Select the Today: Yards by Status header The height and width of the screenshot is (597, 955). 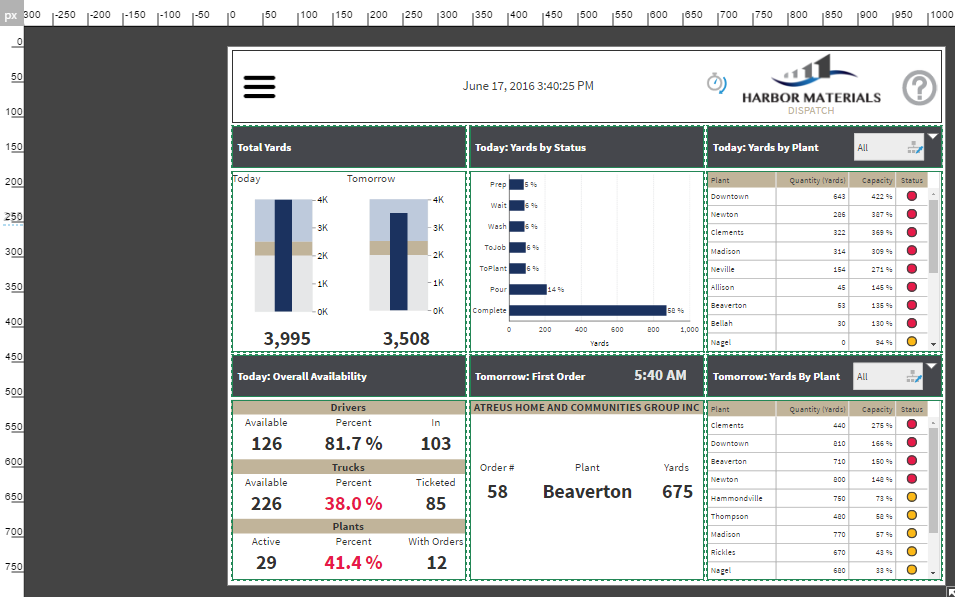(x=587, y=147)
